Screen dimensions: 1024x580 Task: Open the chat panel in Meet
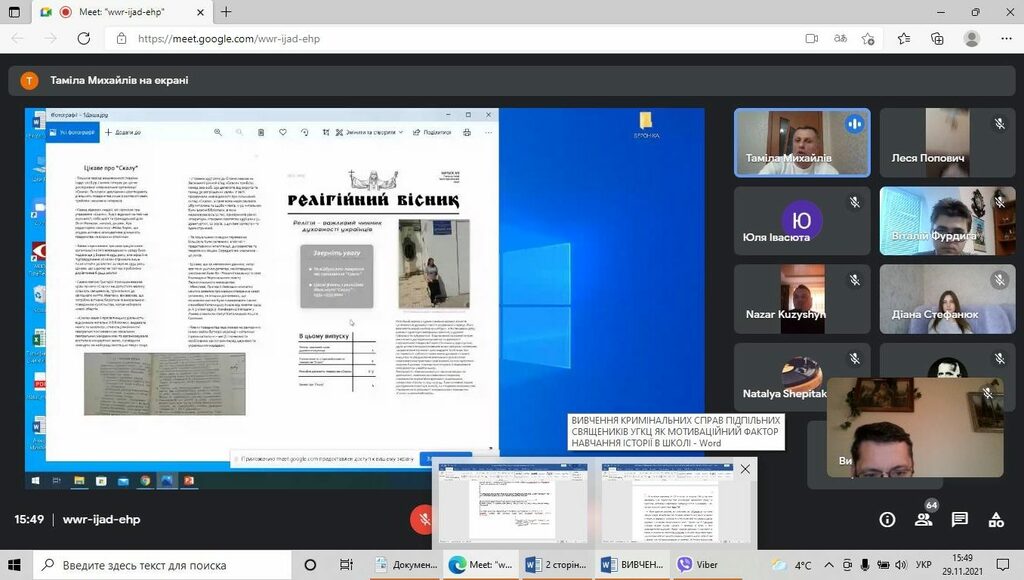point(960,519)
